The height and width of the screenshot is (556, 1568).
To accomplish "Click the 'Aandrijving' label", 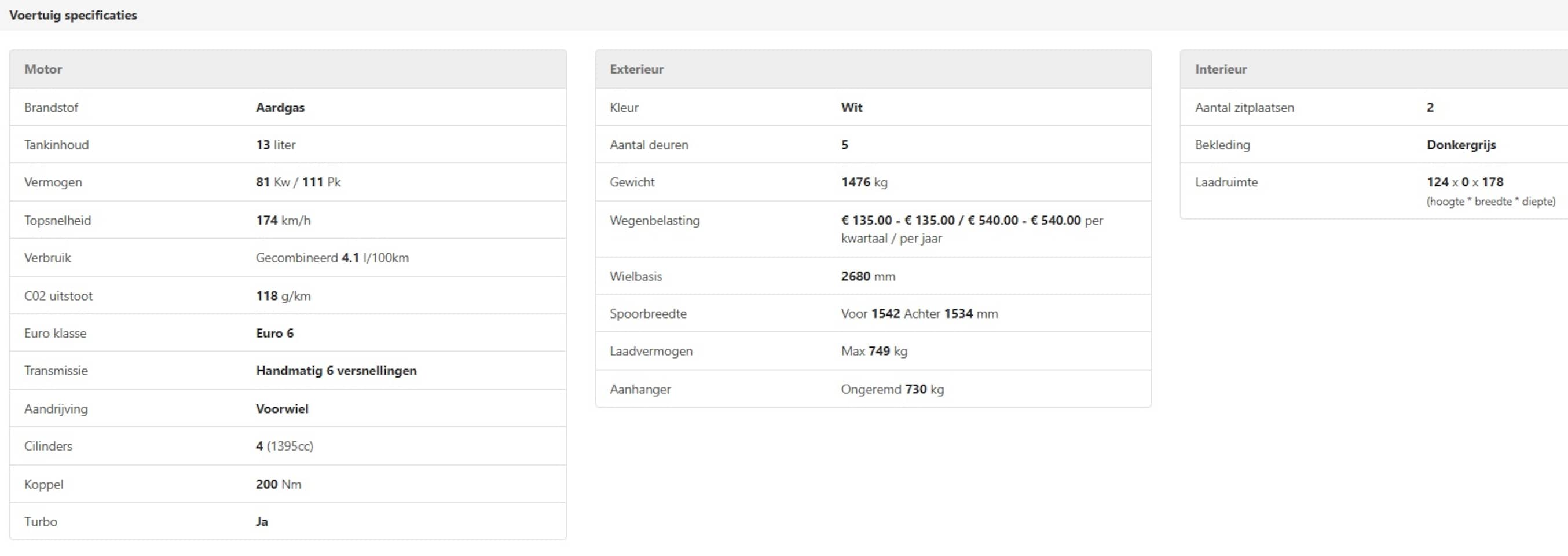I will tap(56, 409).
